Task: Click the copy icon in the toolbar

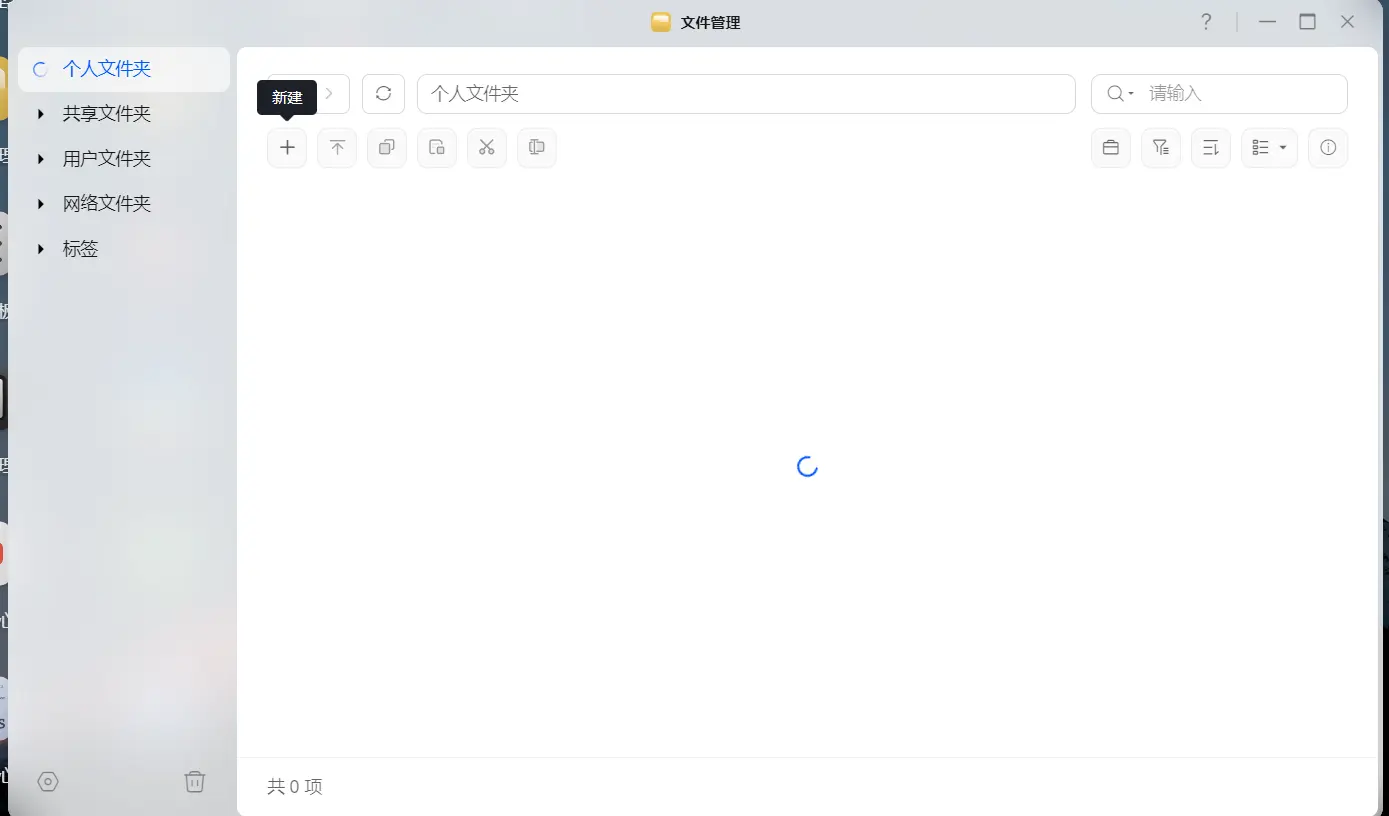Action: (x=387, y=148)
